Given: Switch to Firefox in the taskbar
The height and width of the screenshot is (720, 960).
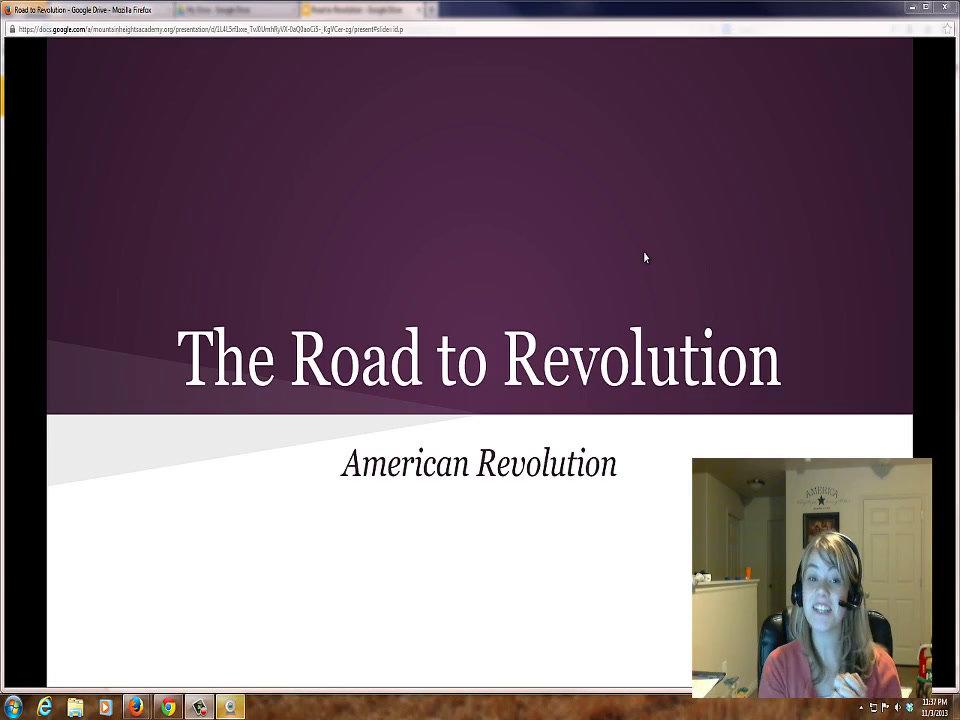Looking at the screenshot, I should tap(136, 707).
